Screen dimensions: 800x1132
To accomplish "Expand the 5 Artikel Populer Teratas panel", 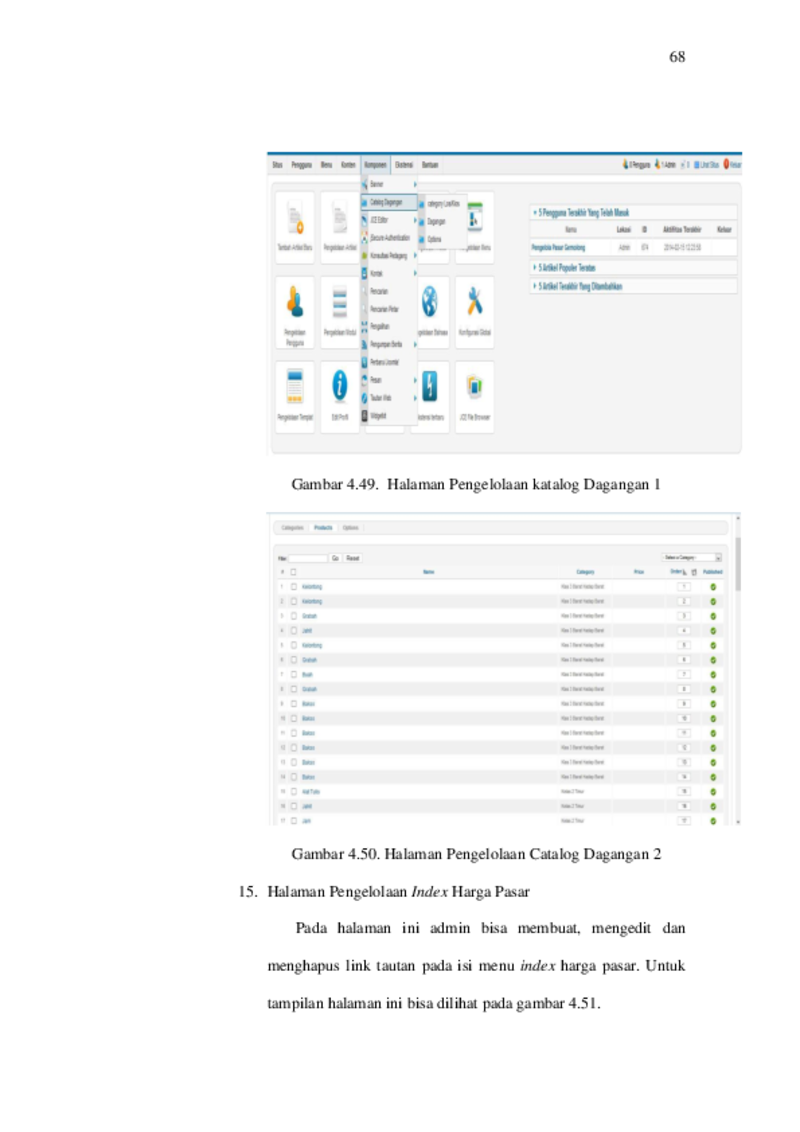I will [x=633, y=267].
